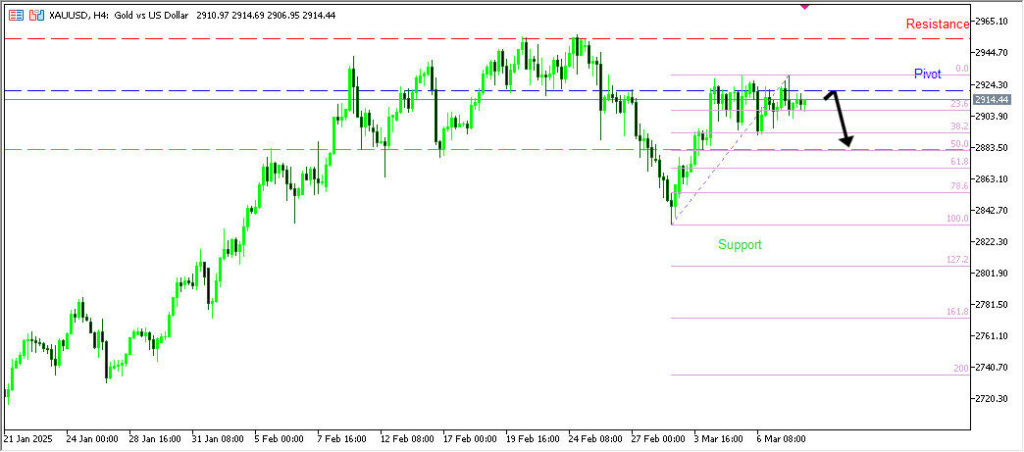This screenshot has width=1024, height=452.
Task: Click the current price tag 2914.44
Action: [991, 100]
